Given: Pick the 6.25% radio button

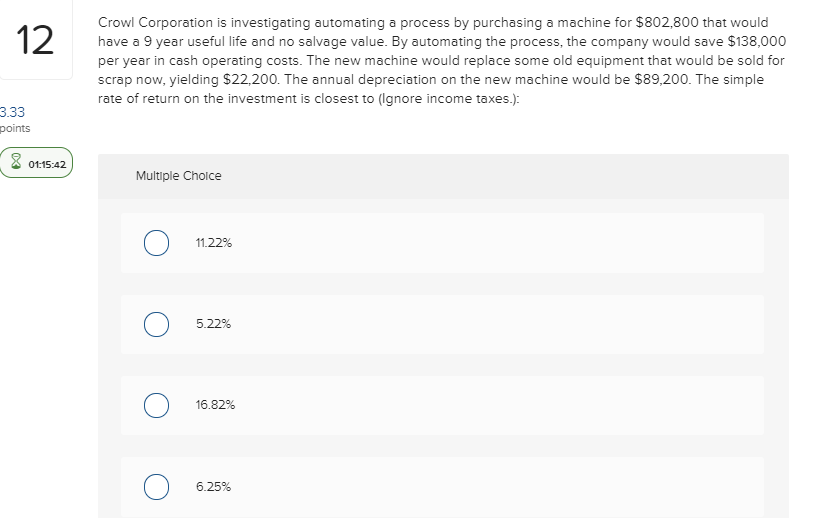Looking at the screenshot, I should coord(155,486).
